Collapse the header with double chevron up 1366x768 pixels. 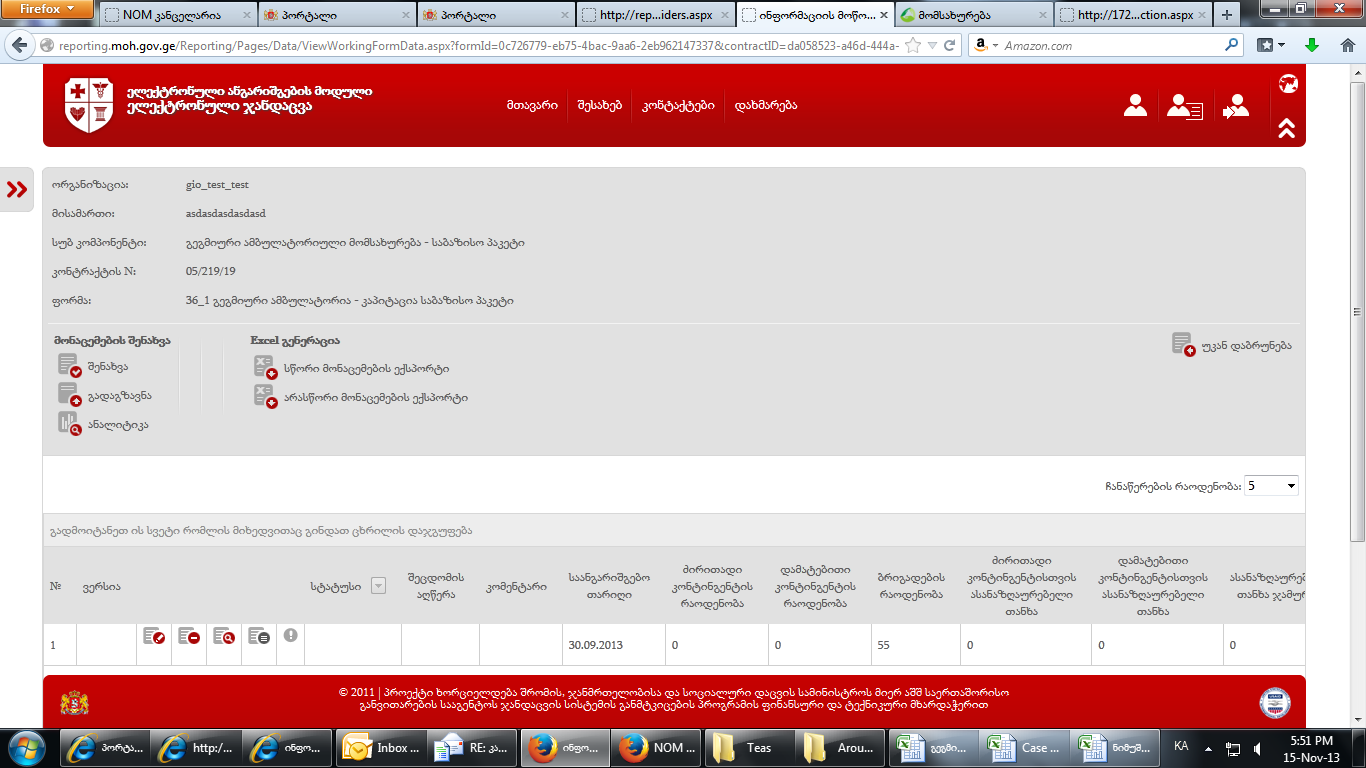[1287, 128]
